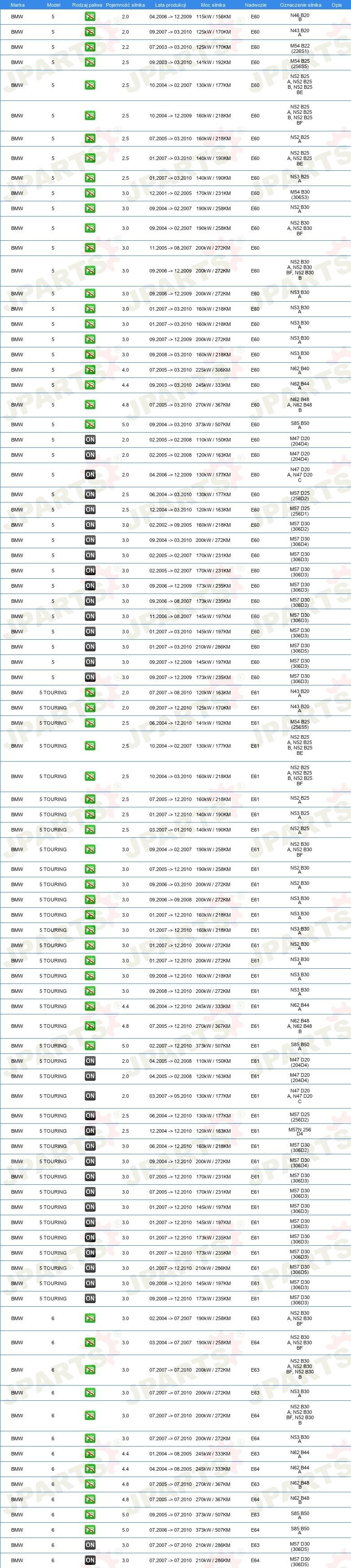Click power value '373kW / 507KM' in E60 row
The height and width of the screenshot is (1568, 351).
click(x=213, y=425)
